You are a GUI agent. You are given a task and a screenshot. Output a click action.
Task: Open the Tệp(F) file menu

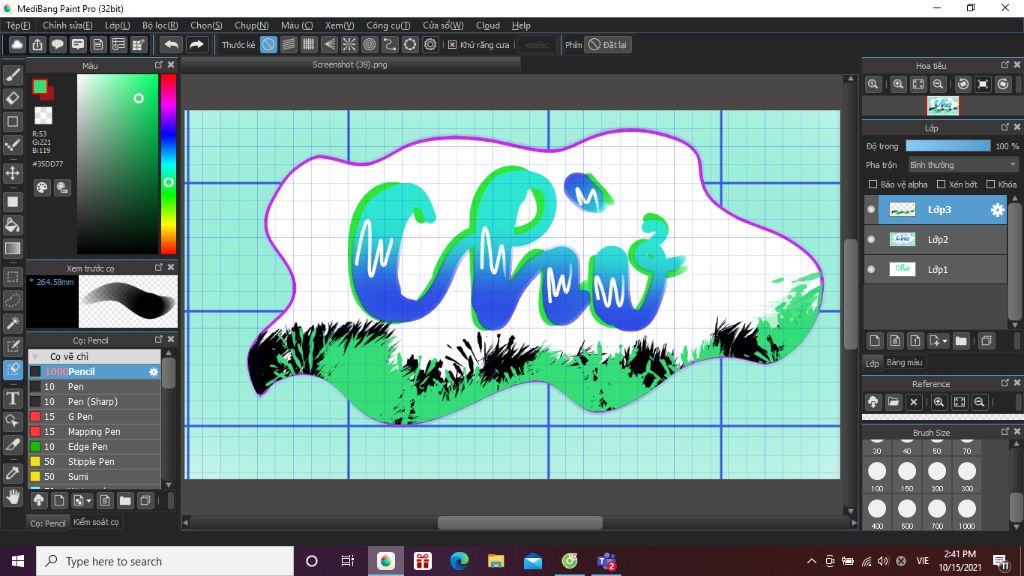point(18,25)
